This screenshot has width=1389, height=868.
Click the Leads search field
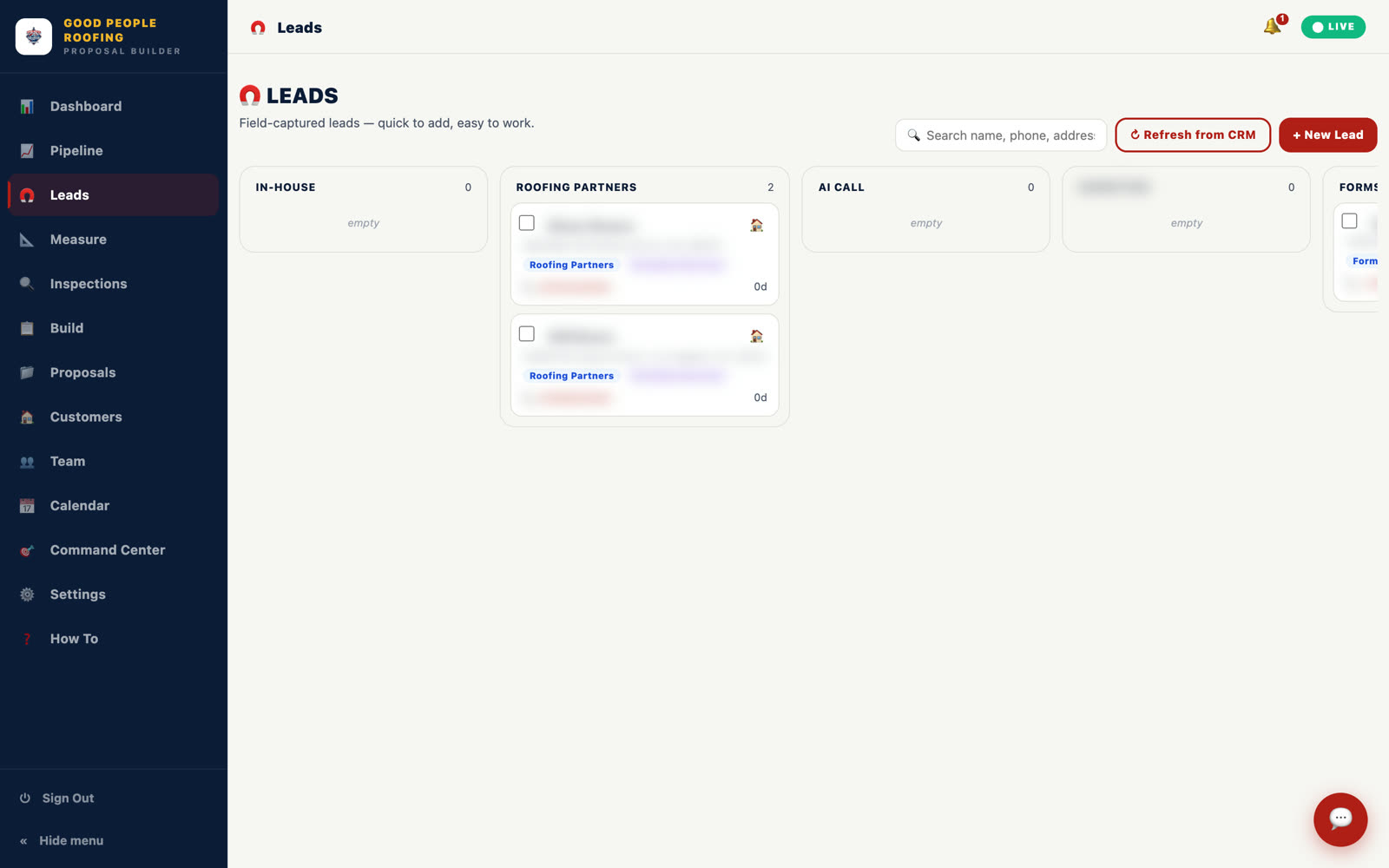point(1001,135)
